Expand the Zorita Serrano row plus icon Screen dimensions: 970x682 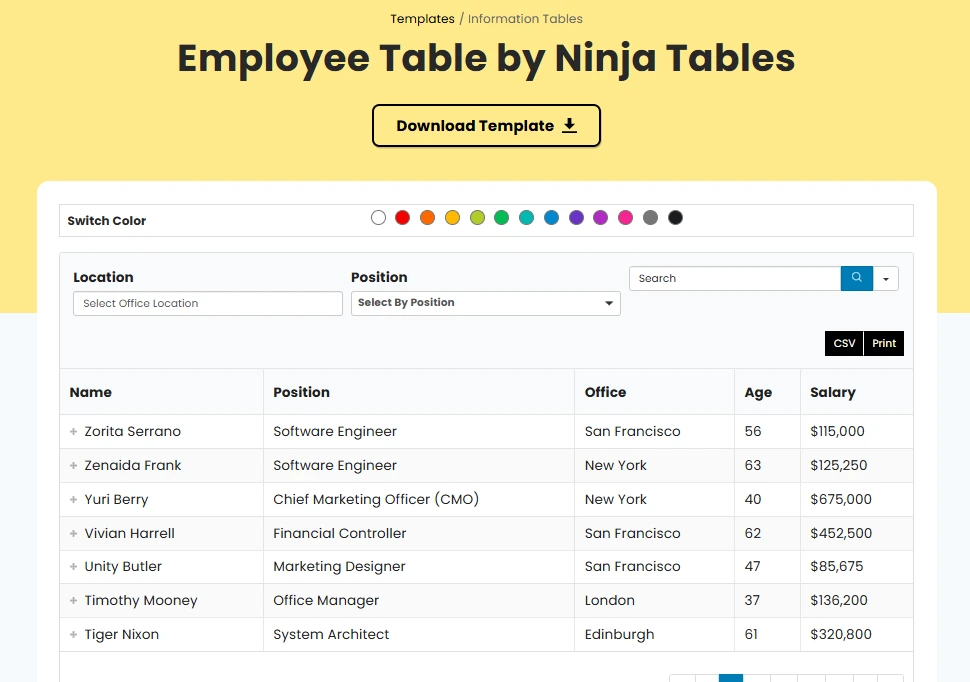[73, 431]
